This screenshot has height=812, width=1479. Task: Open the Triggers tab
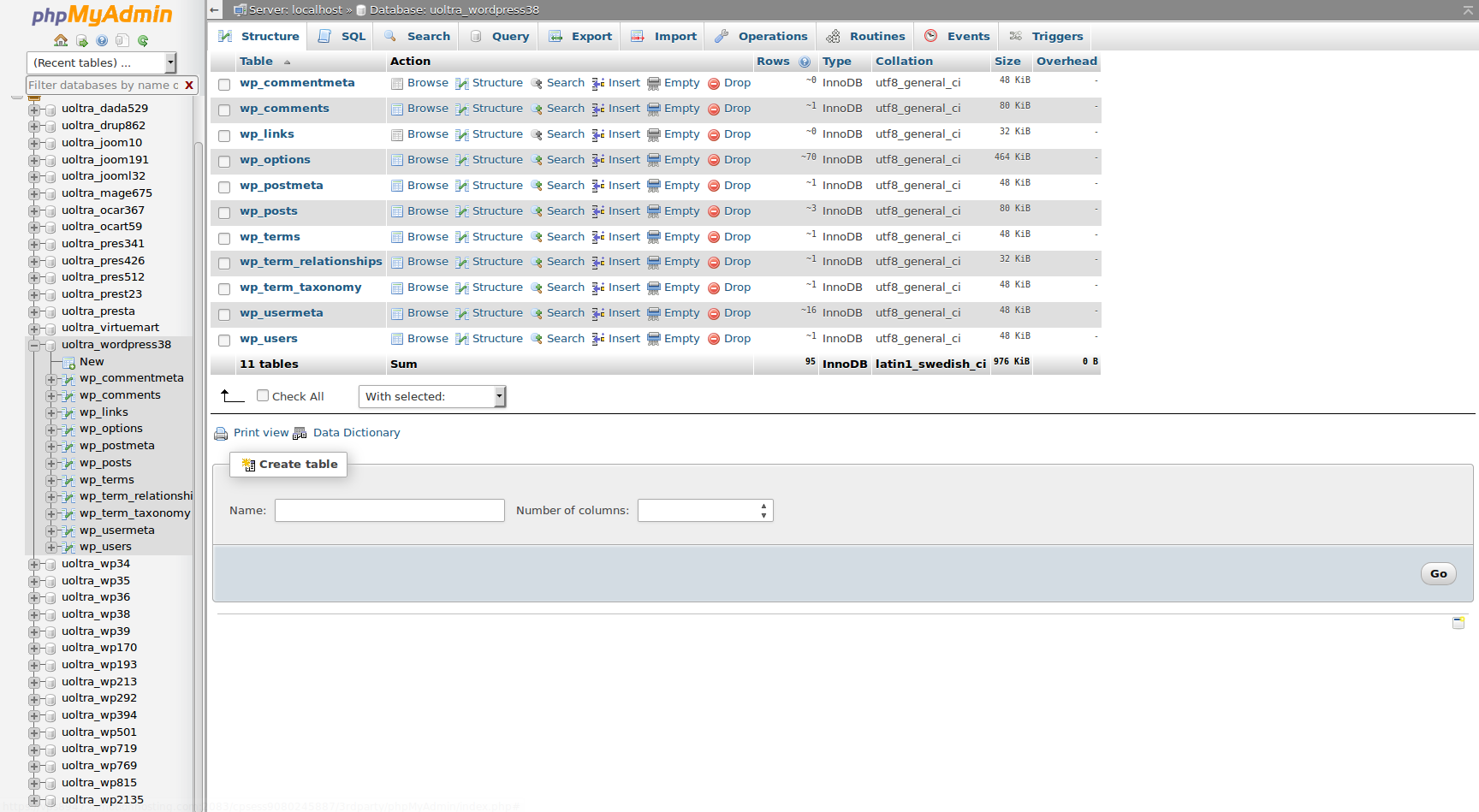(x=1046, y=36)
